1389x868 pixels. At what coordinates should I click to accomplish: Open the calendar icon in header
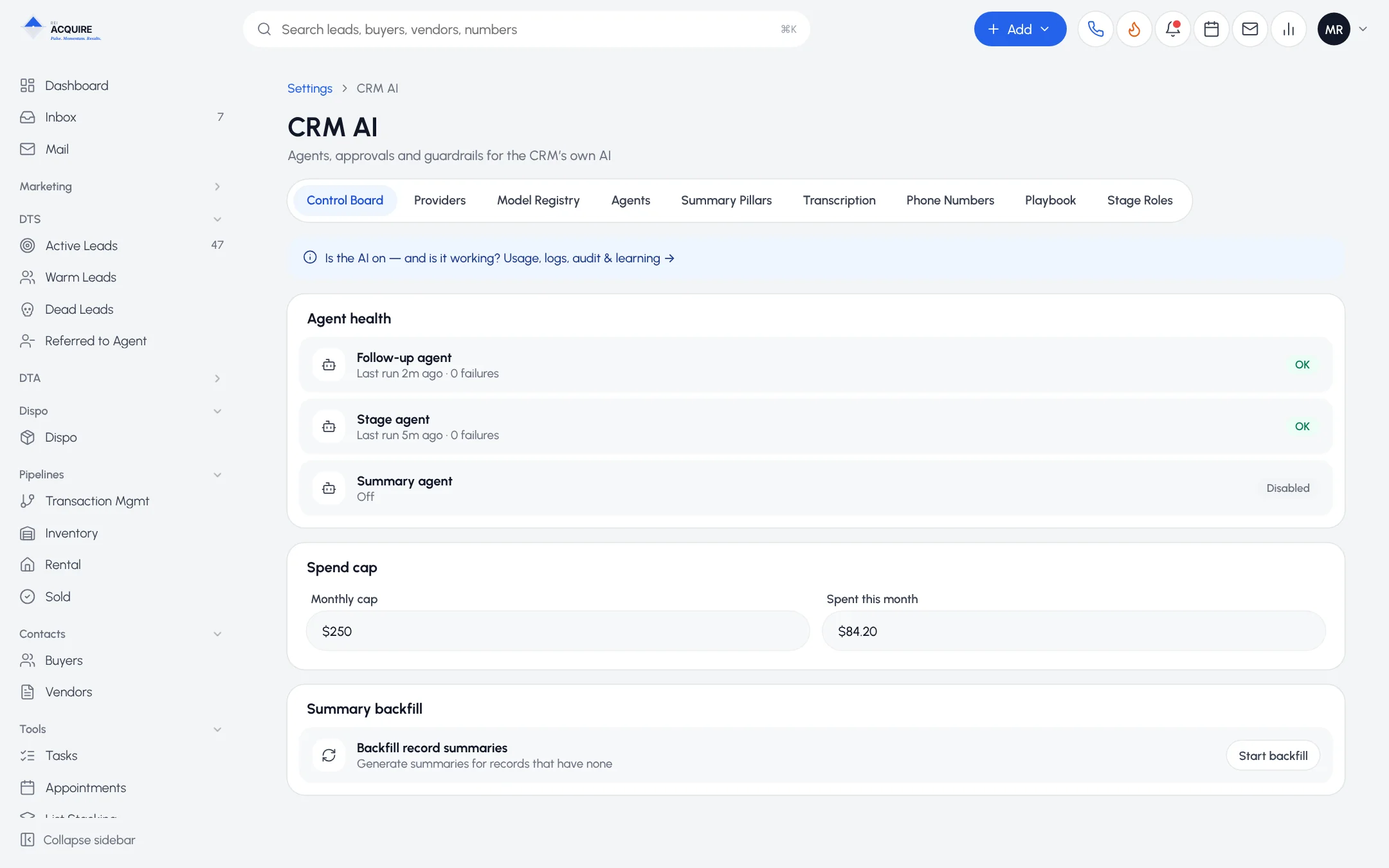click(1211, 29)
